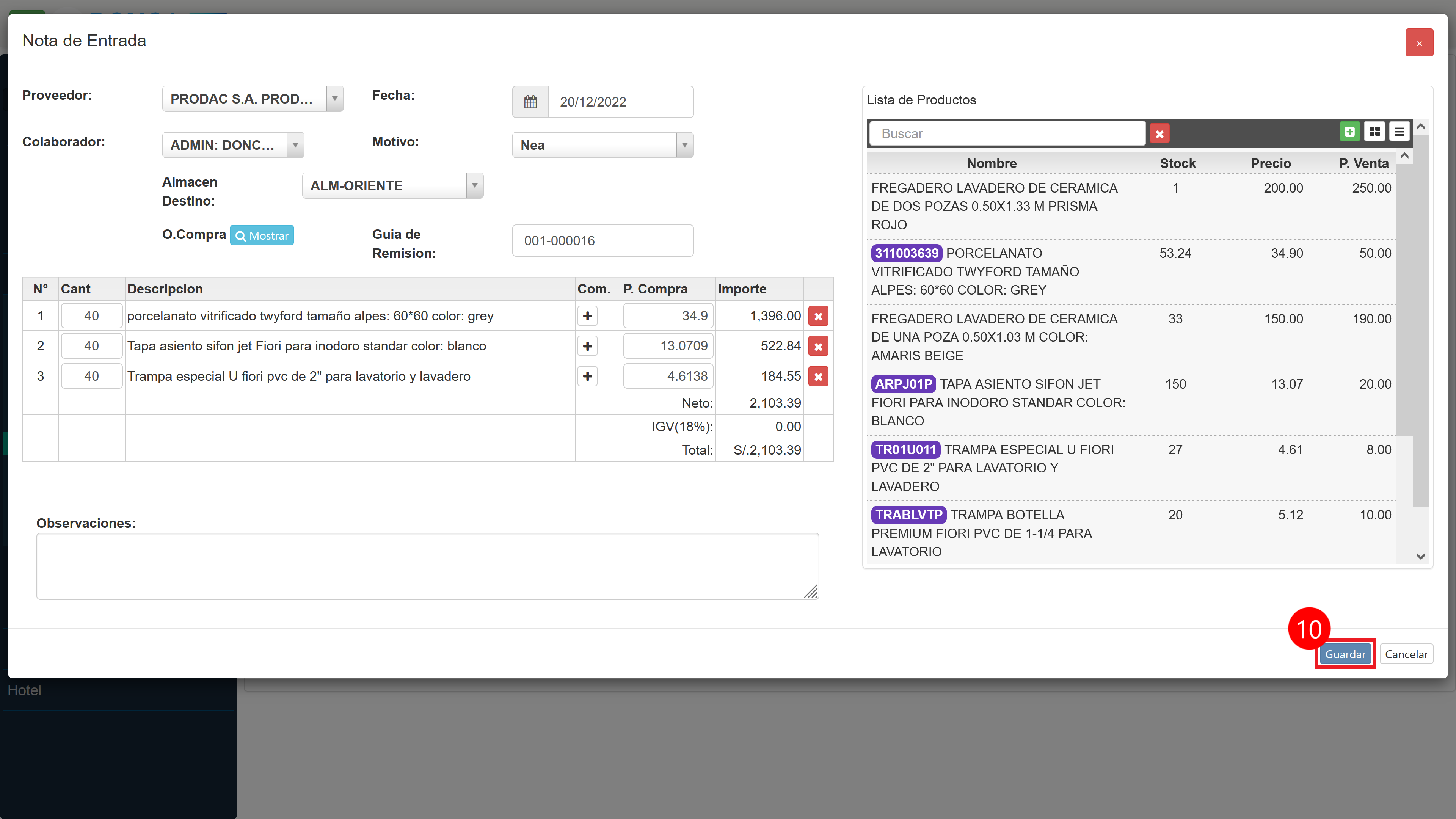
Task: Edit purchase price 13.0709 field
Action: (x=668, y=346)
